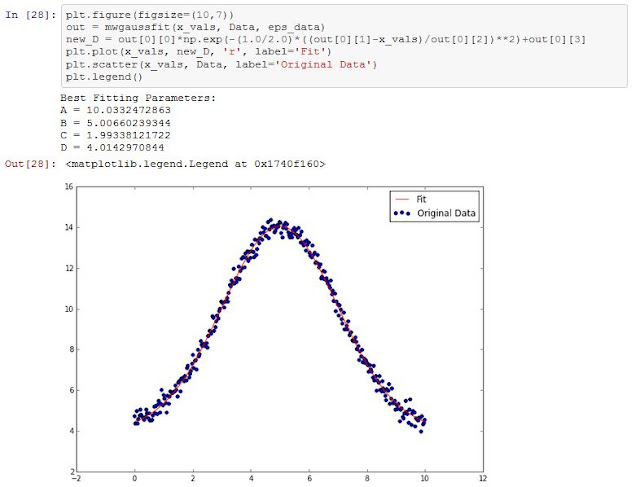Click the y-axis tick label 12
Image resolution: width=640 pixels, height=487 pixels.
69,268
